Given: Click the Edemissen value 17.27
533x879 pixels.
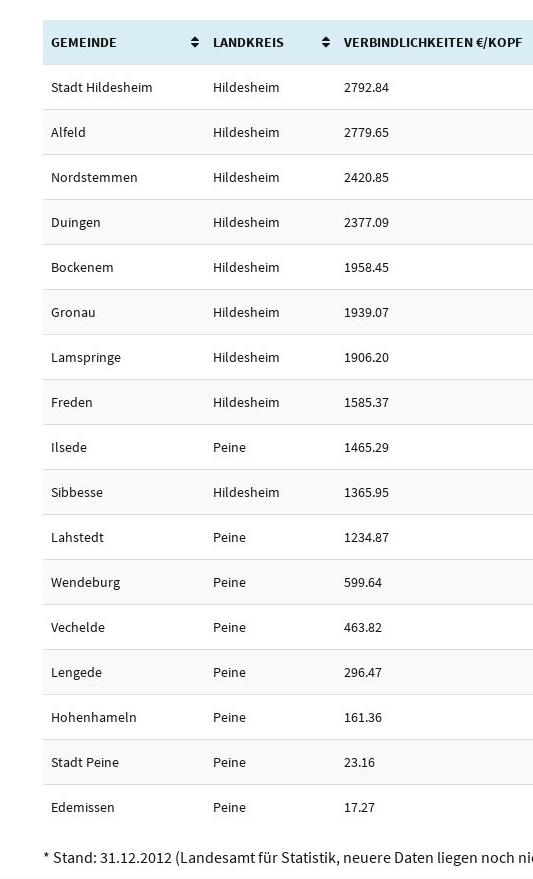Looking at the screenshot, I should (x=359, y=808).
